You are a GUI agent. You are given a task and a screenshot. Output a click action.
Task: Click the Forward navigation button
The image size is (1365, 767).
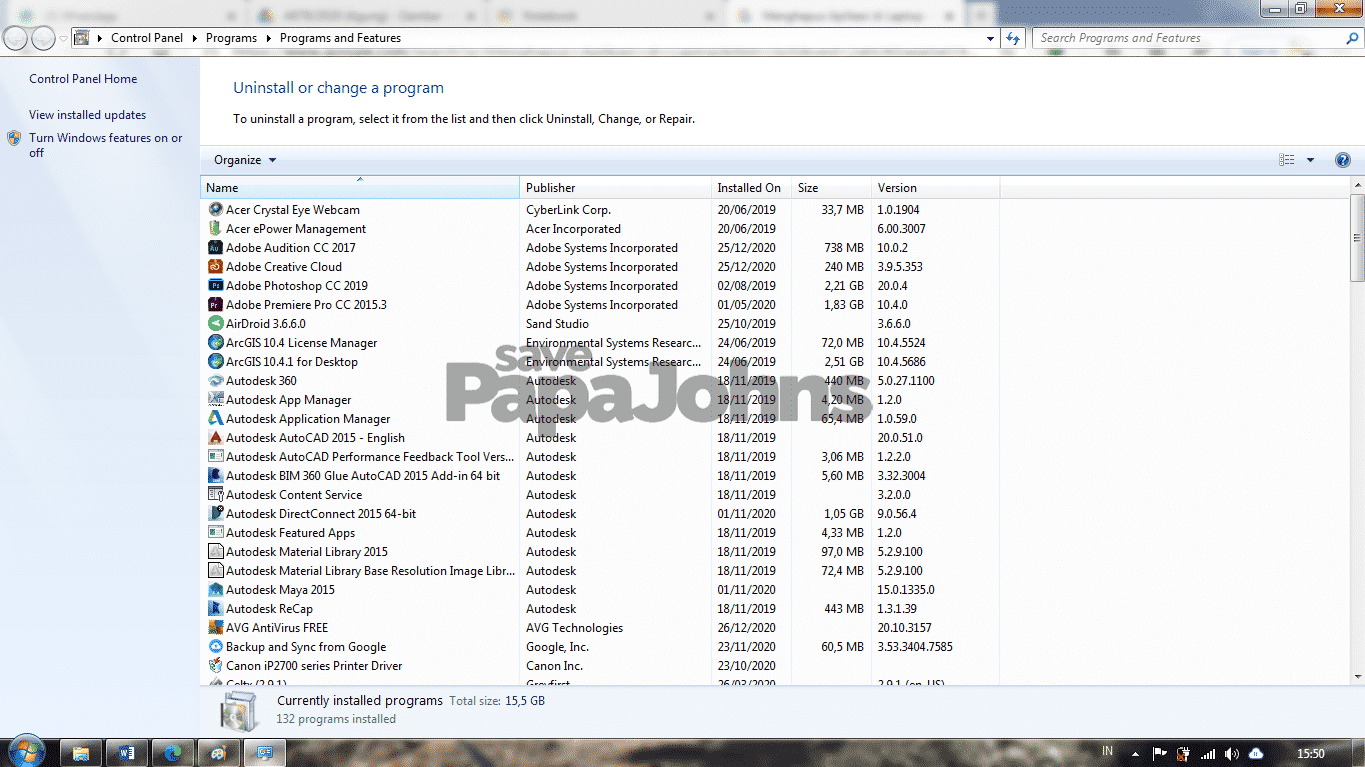[x=43, y=38]
